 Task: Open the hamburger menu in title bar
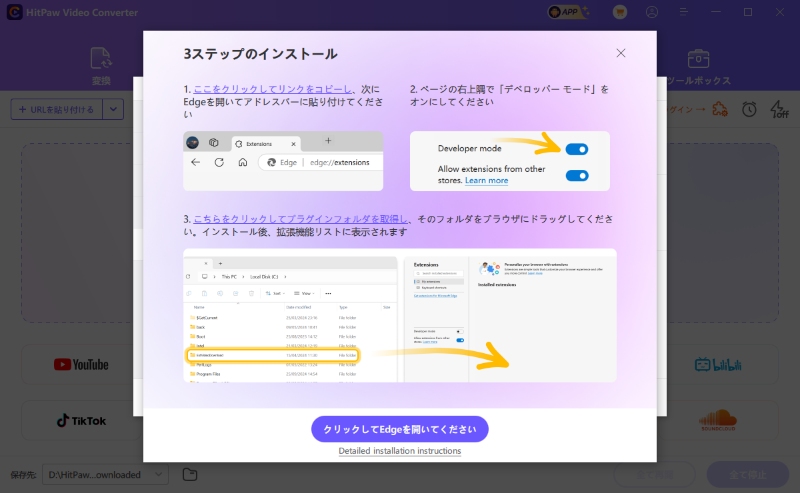(684, 12)
